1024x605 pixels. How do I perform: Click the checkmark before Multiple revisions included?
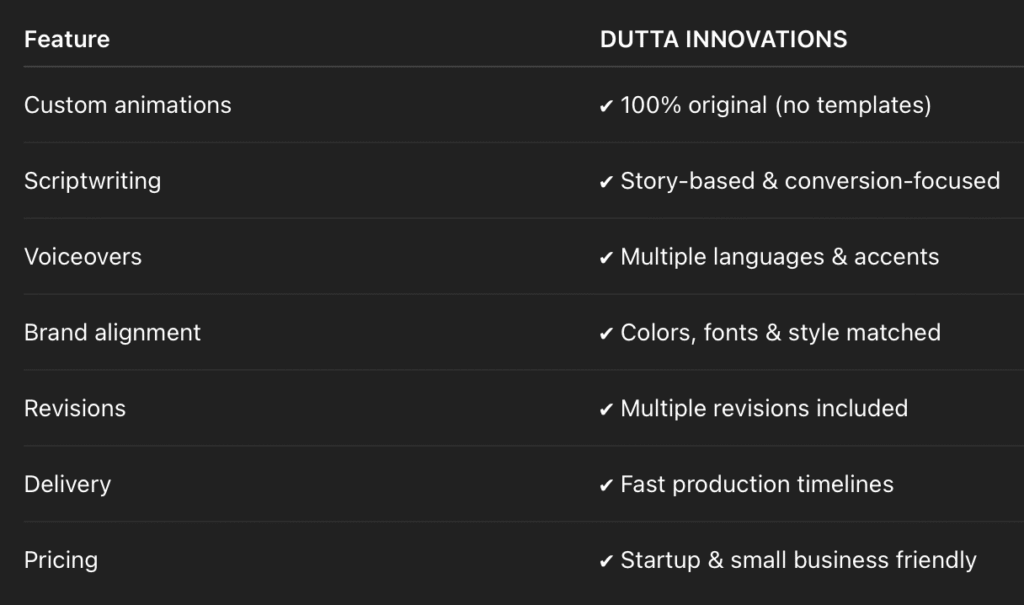coord(606,410)
